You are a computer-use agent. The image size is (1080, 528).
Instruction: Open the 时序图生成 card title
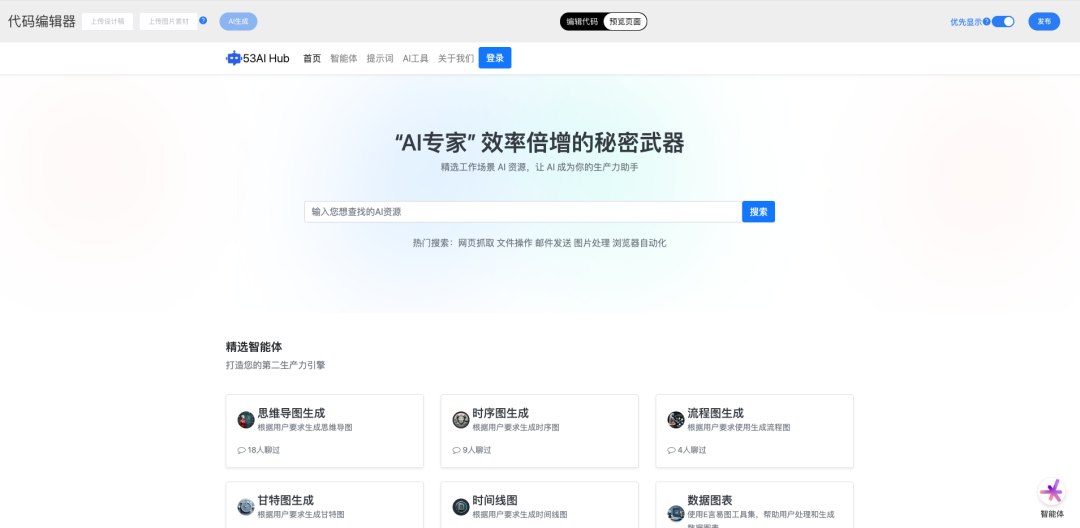point(501,413)
